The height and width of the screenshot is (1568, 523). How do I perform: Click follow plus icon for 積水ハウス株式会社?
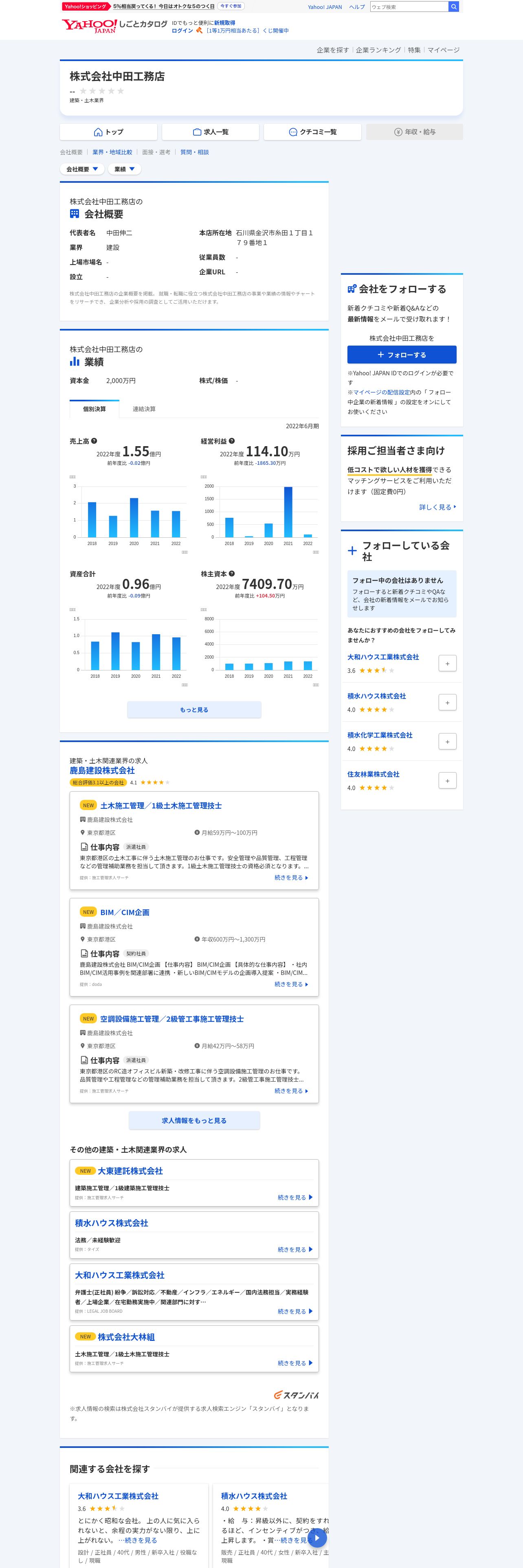pos(448,703)
